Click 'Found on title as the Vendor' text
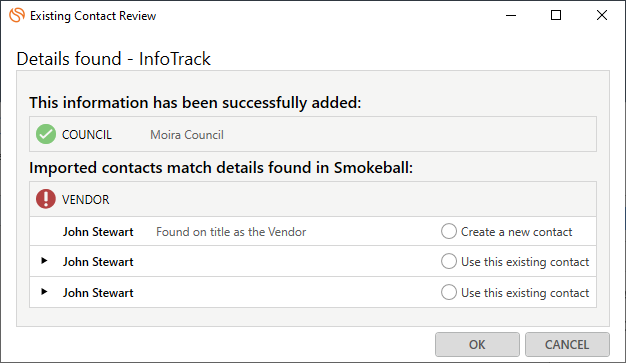626x363 pixels. tap(231, 232)
